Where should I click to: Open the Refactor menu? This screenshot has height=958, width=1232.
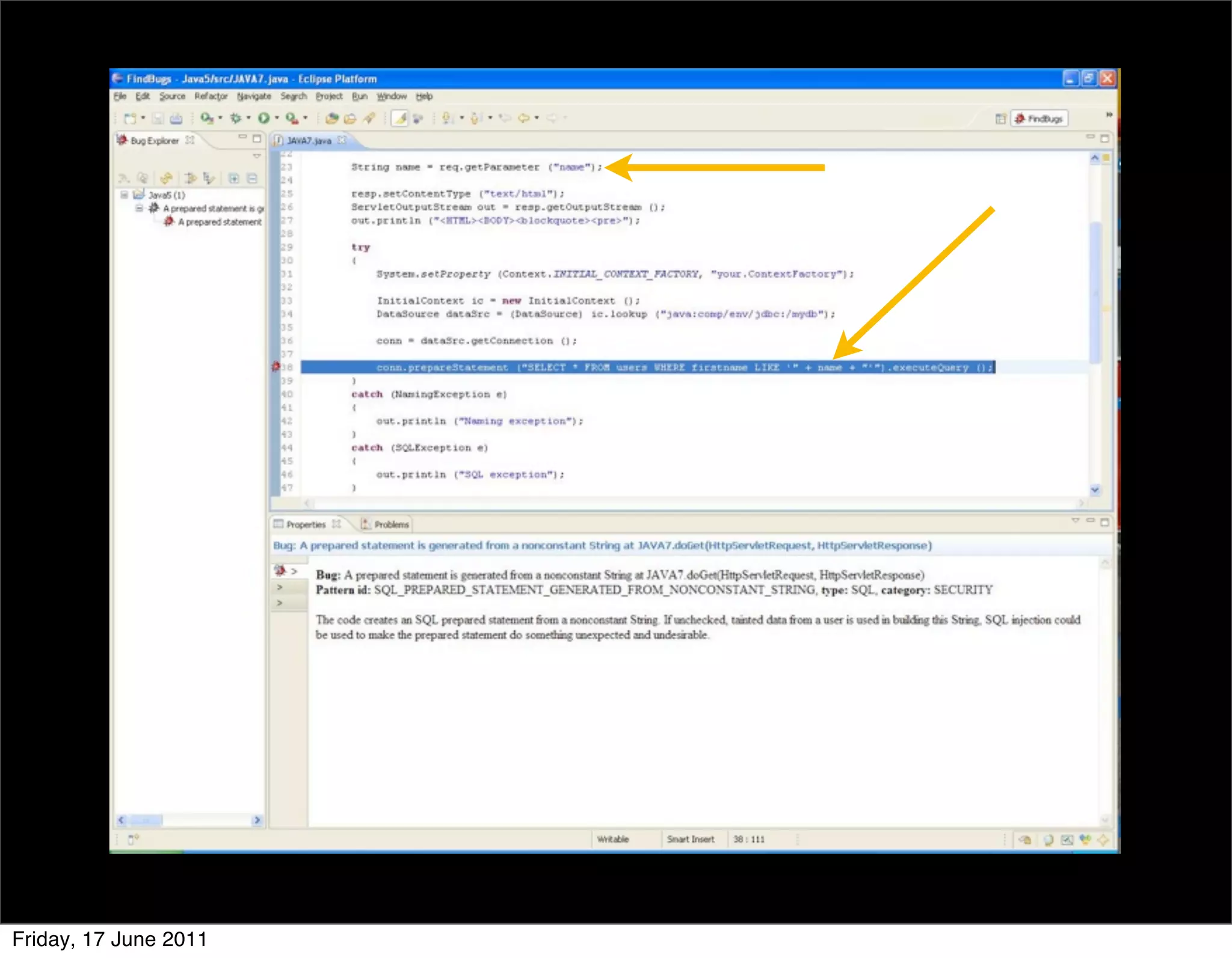click(211, 96)
